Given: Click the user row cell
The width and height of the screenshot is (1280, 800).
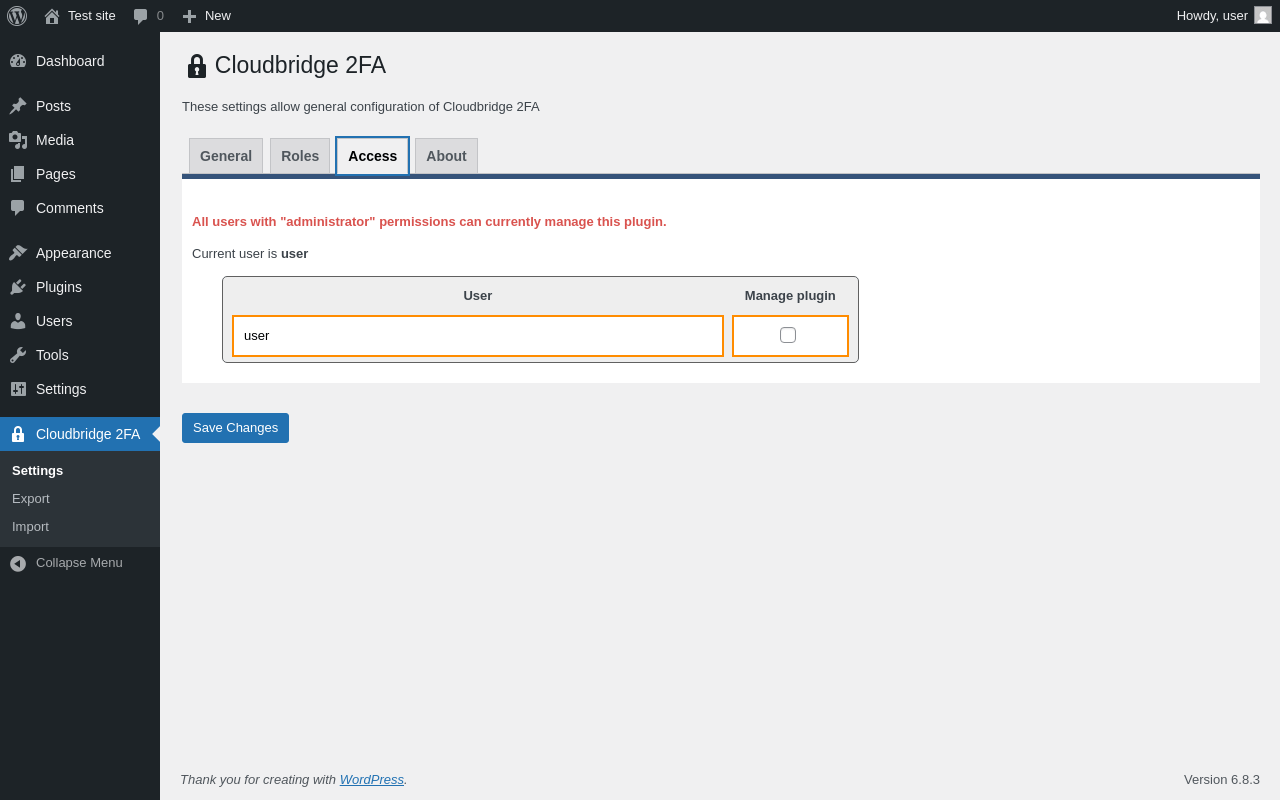Looking at the screenshot, I should coord(478,336).
